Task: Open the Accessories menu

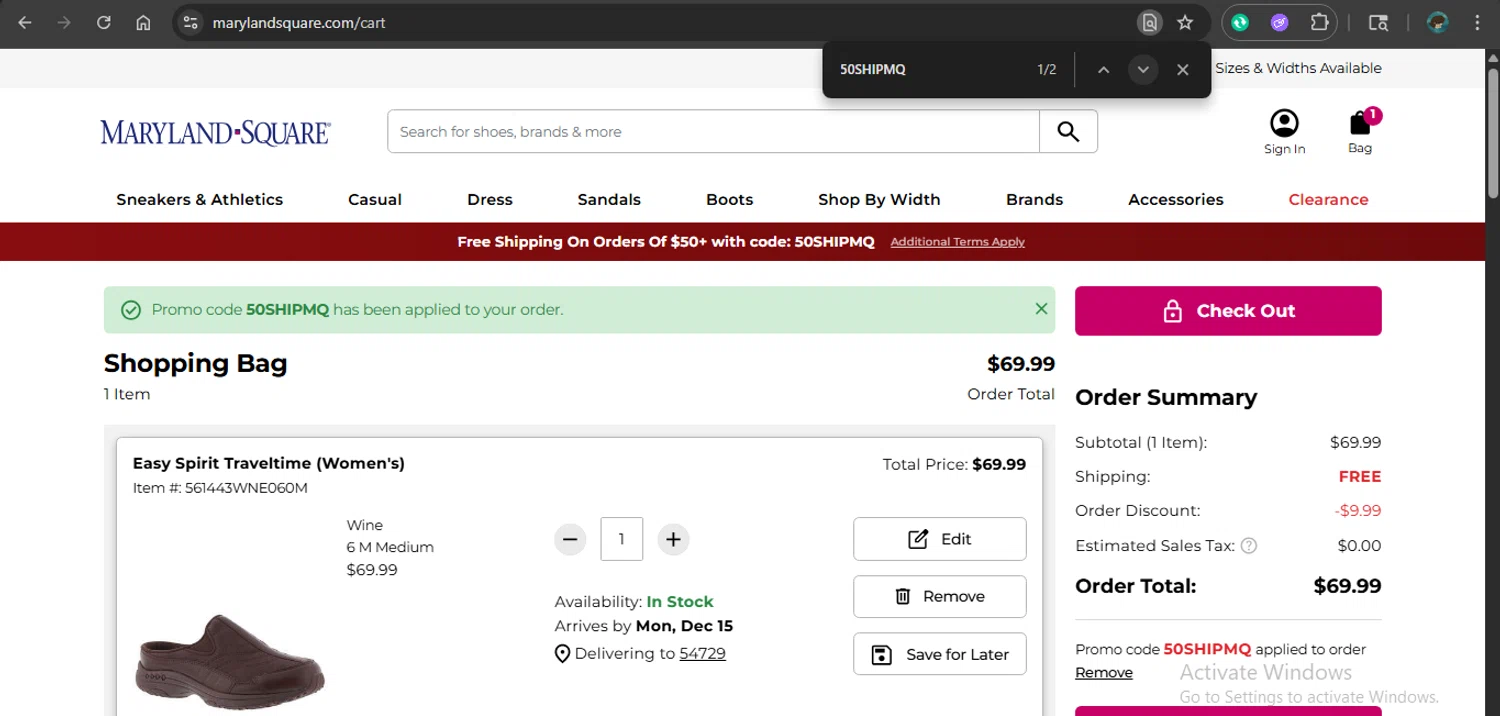Action: [x=1176, y=199]
